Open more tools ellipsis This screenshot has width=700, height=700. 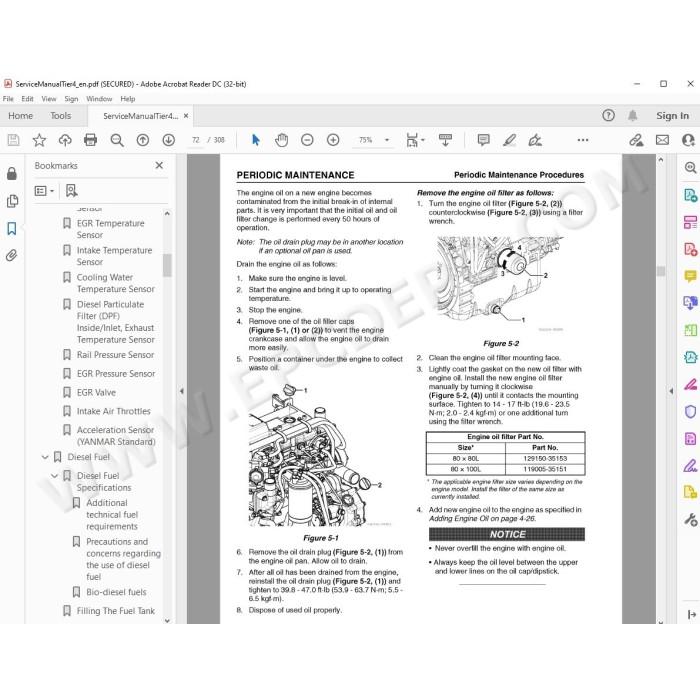583,140
